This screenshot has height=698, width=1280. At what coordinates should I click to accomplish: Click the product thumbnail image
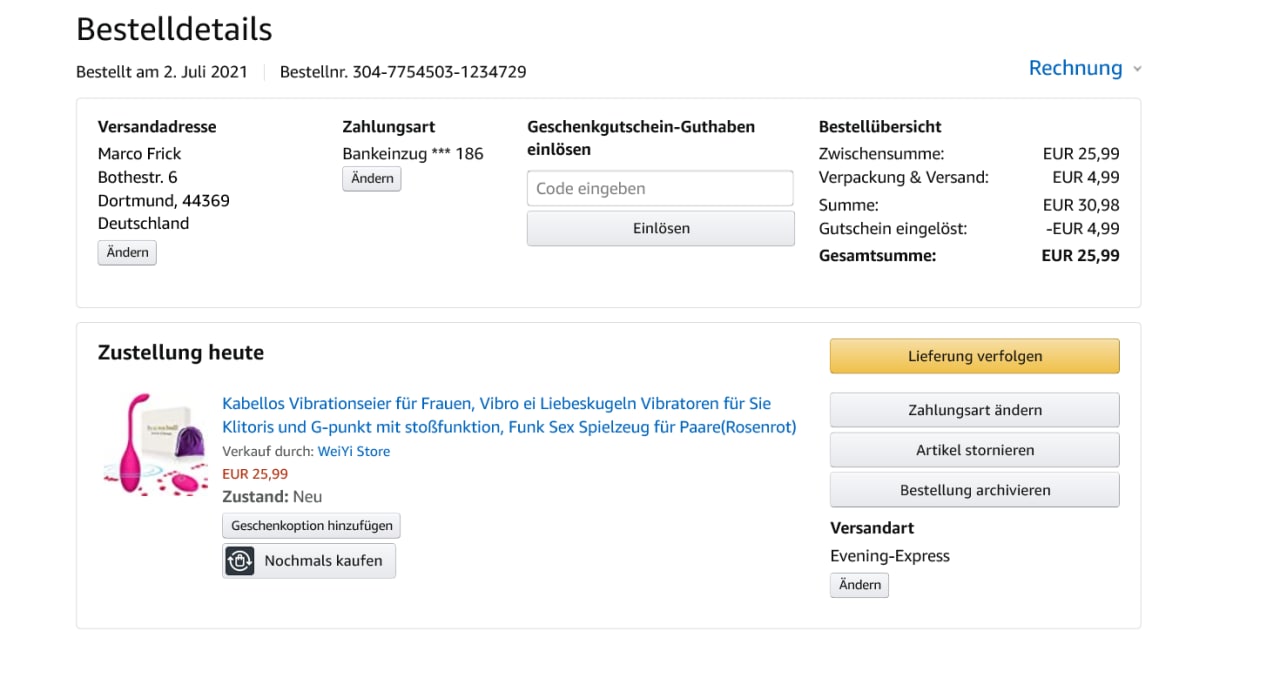pos(155,444)
